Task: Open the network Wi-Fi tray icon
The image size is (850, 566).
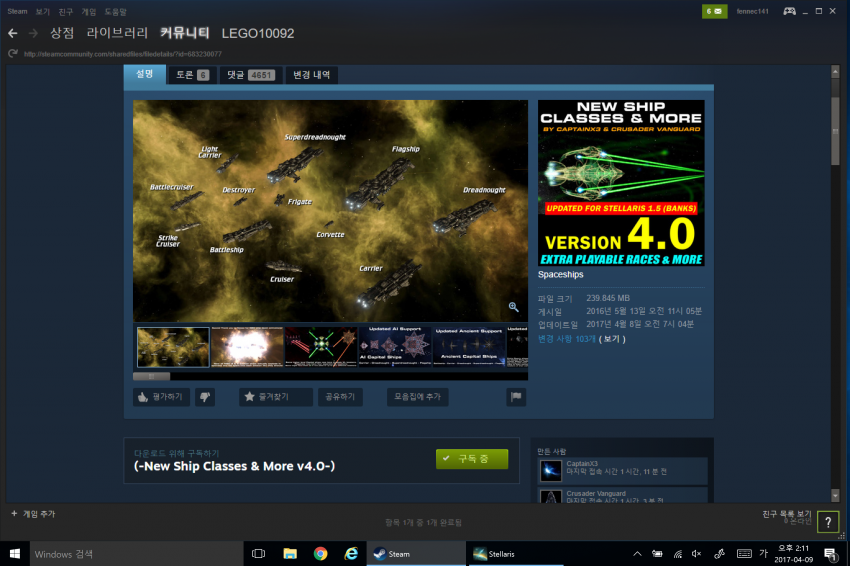Action: pyautogui.click(x=678, y=554)
